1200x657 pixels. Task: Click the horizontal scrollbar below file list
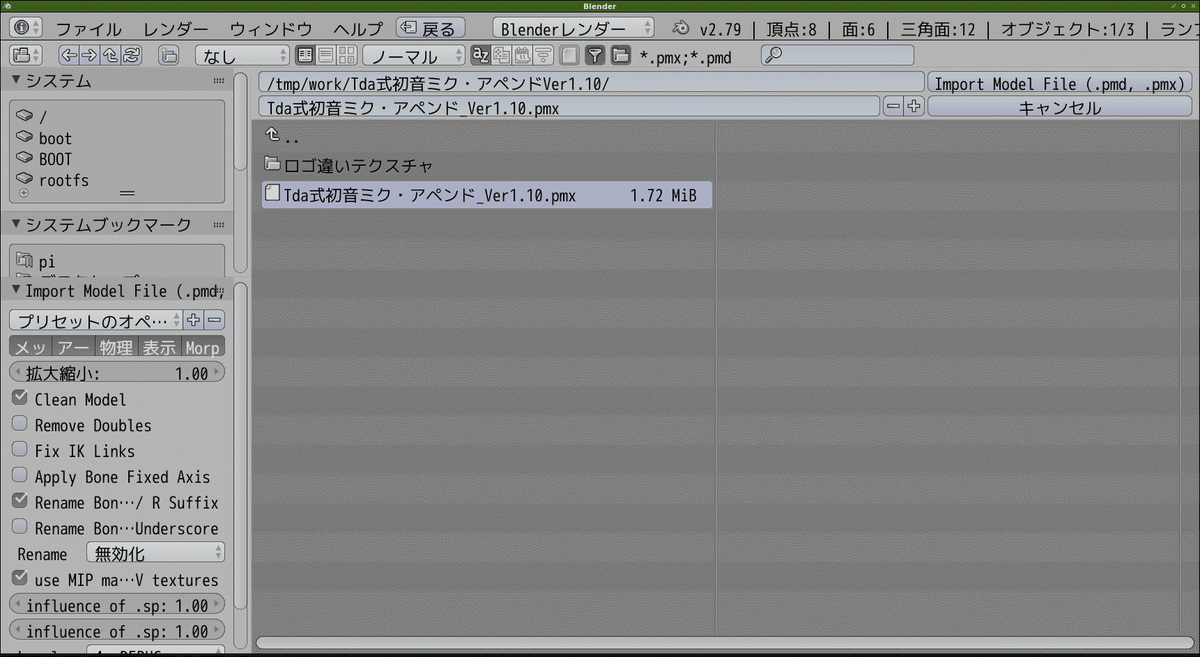(724, 643)
